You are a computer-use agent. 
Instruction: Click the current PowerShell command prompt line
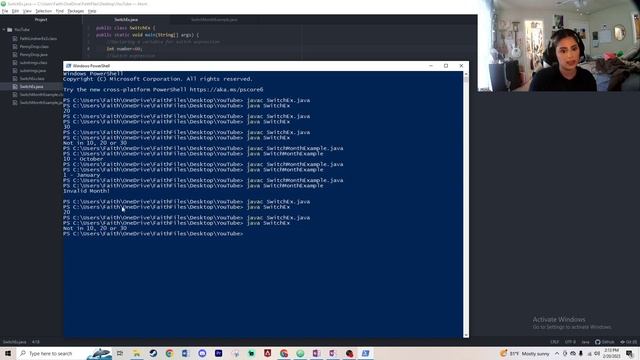pyautogui.click(x=153, y=234)
